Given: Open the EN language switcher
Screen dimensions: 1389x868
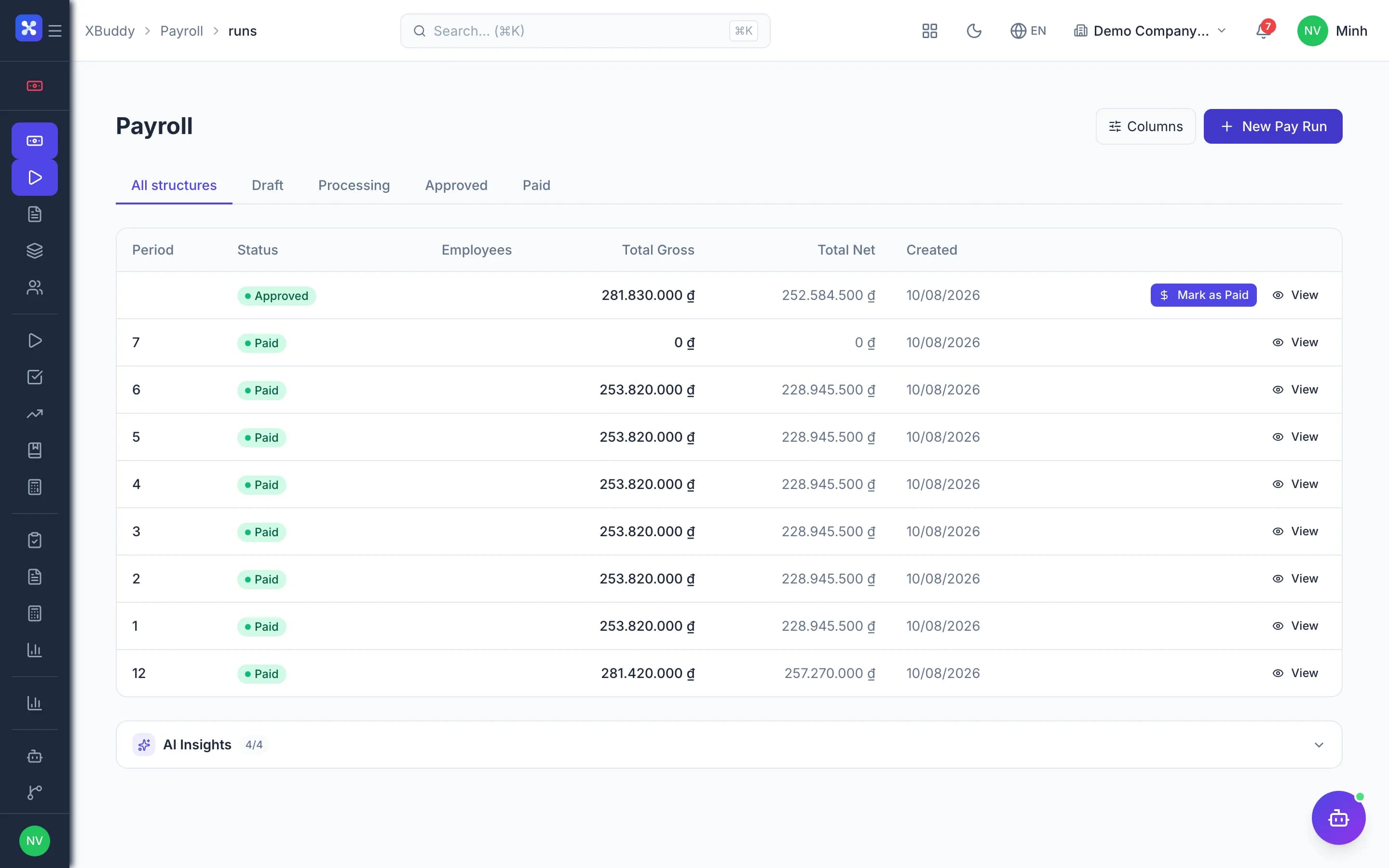Looking at the screenshot, I should coord(1028,31).
